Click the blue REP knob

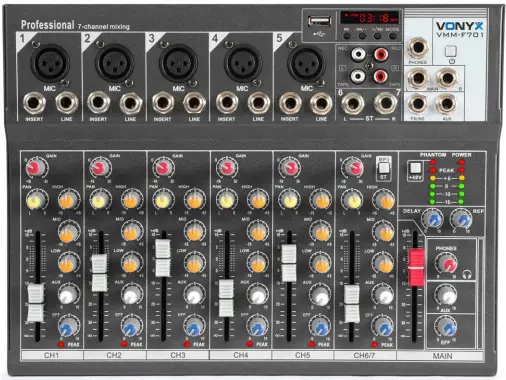pyautogui.click(x=462, y=219)
